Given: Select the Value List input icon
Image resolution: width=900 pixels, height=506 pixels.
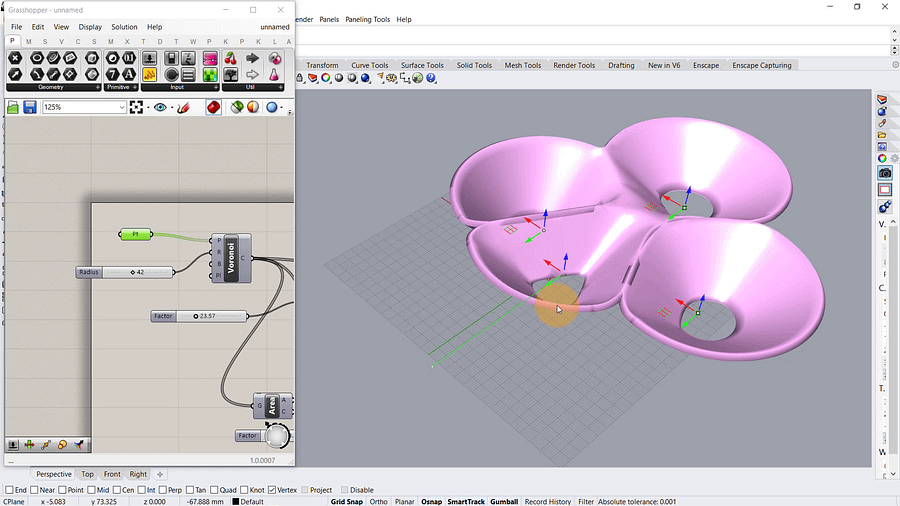Looking at the screenshot, I should (x=188, y=74).
